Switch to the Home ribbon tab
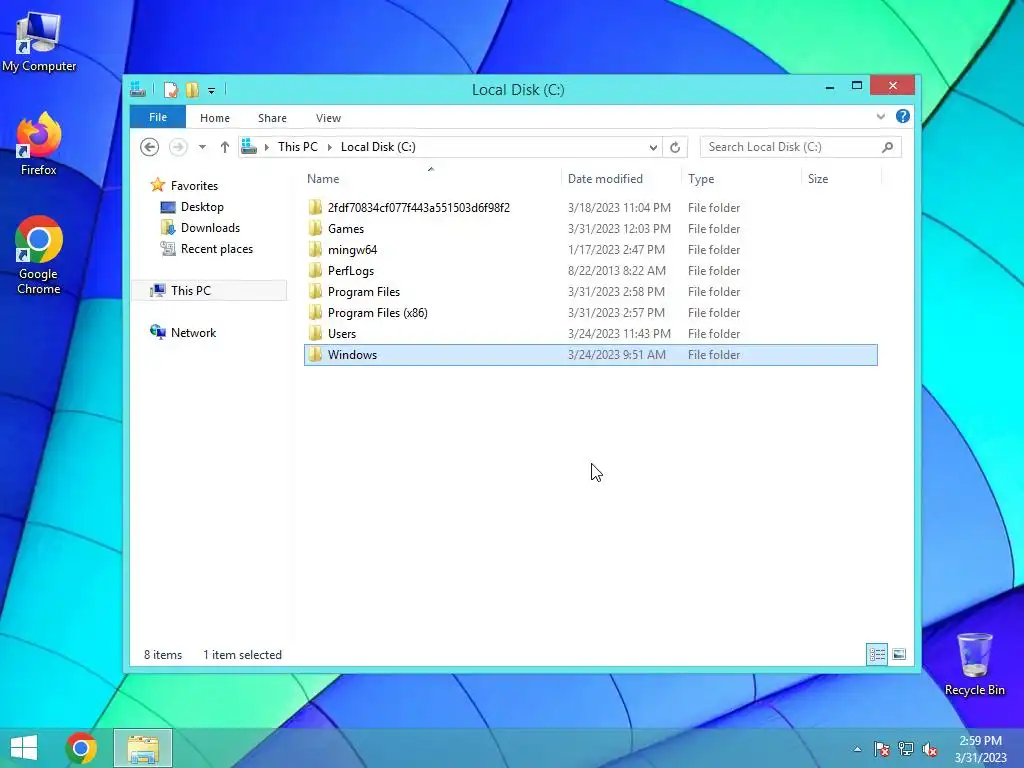 [215, 118]
